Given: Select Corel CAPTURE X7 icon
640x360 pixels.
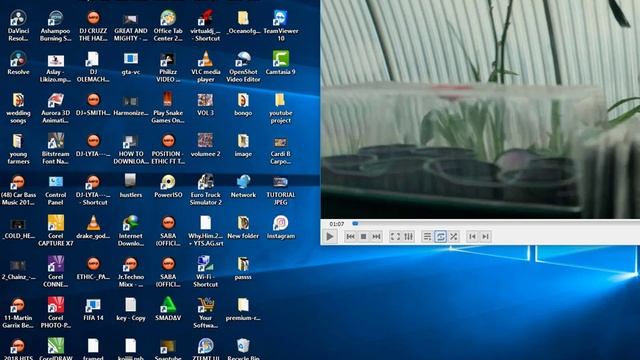Looking at the screenshot, I should coord(56,231).
